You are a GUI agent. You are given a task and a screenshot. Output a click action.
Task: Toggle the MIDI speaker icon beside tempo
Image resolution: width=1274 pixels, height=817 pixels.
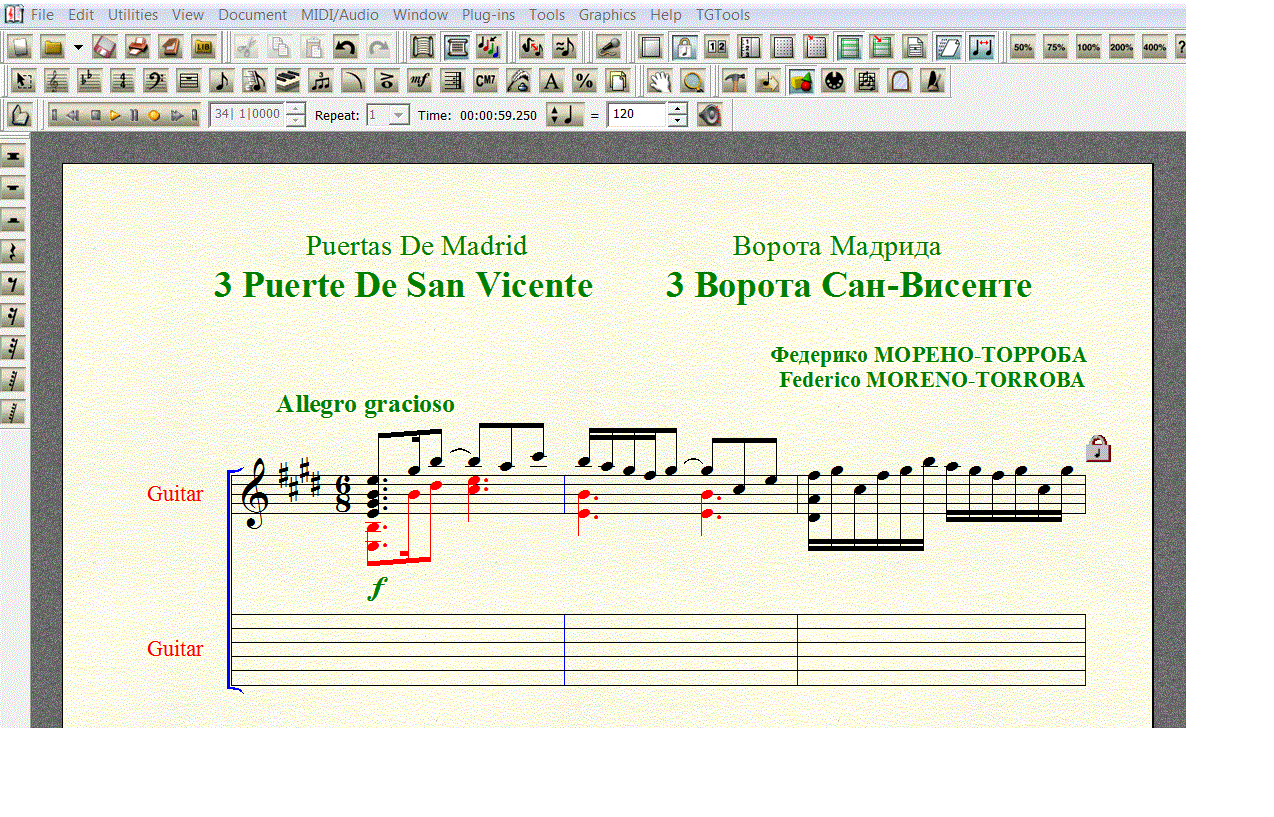pyautogui.click(x=709, y=115)
